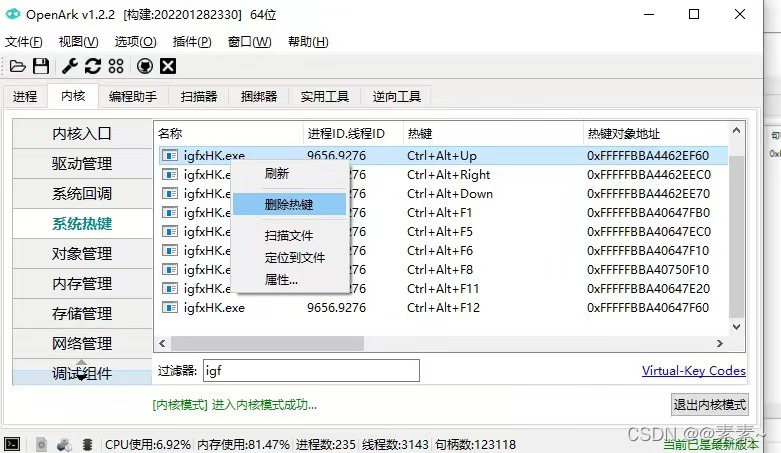Screen dimensions: 781x453
Task: Click the gray blob icon in status bar
Action: coord(64,444)
